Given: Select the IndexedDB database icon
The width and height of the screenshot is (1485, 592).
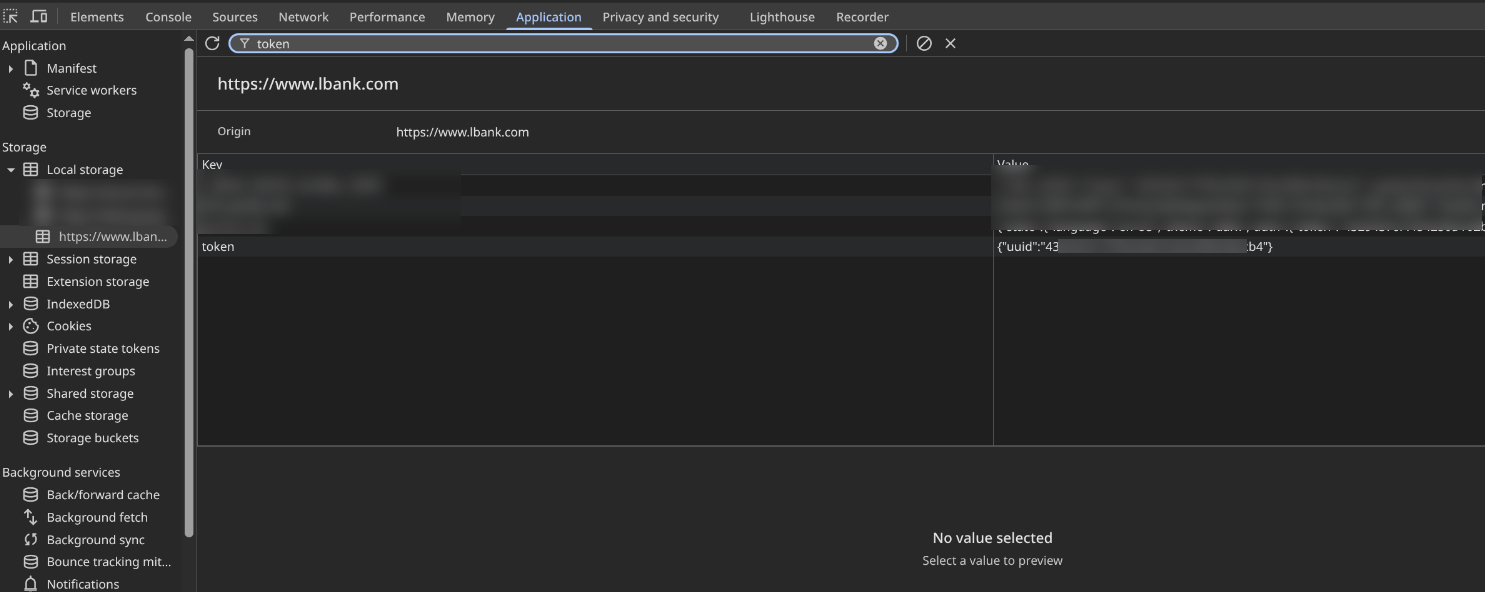Looking at the screenshot, I should coord(31,304).
